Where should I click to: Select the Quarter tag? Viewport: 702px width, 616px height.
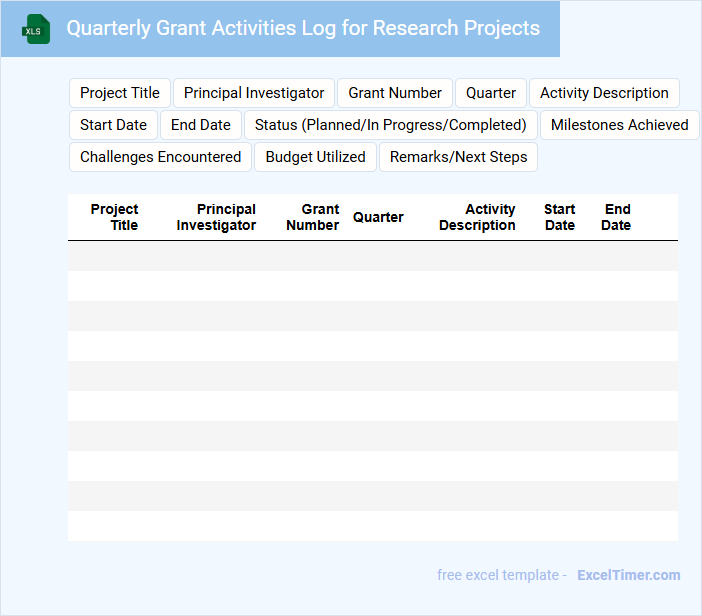(491, 93)
